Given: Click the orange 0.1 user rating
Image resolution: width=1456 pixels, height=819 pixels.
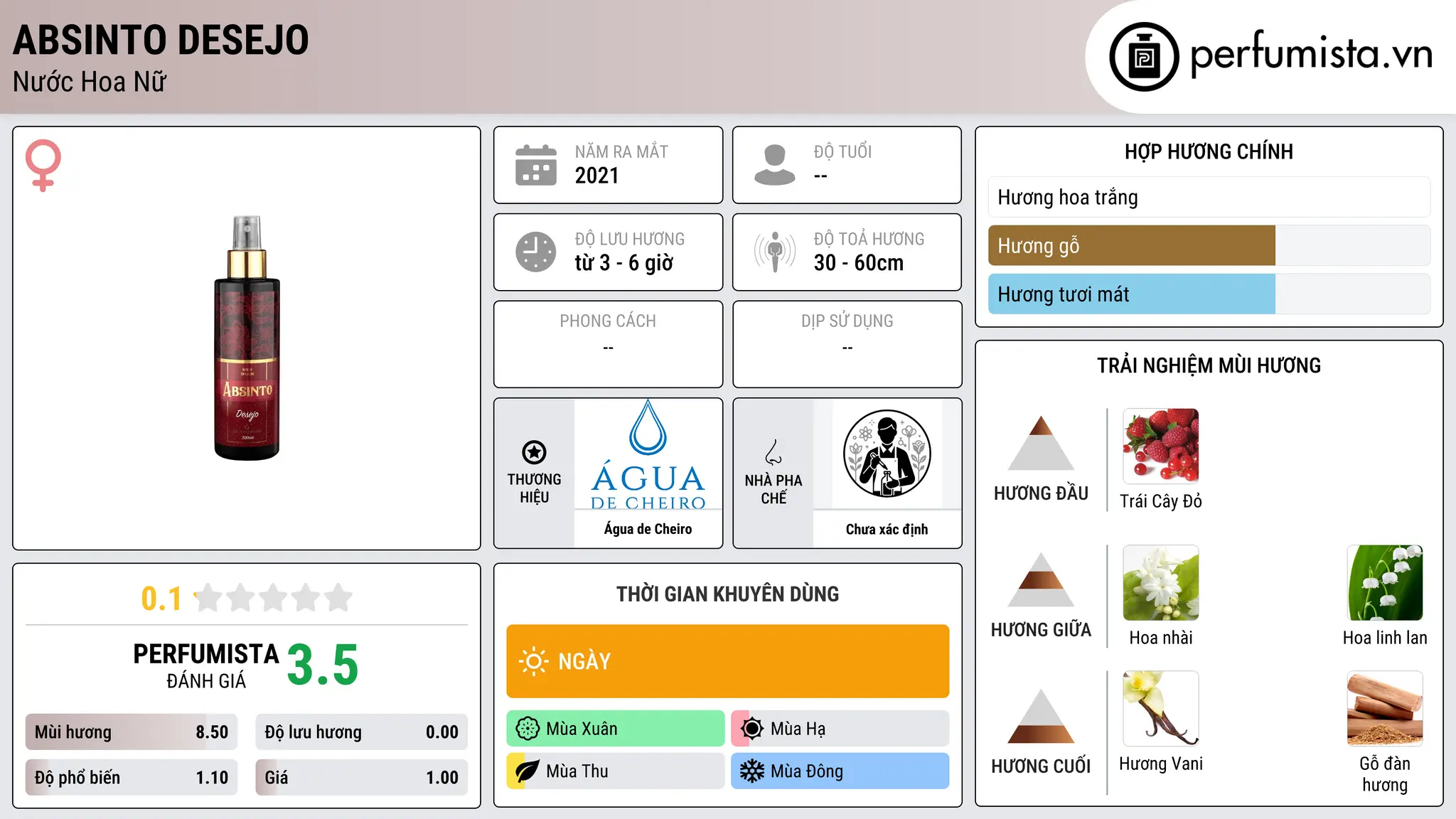Looking at the screenshot, I should (161, 599).
